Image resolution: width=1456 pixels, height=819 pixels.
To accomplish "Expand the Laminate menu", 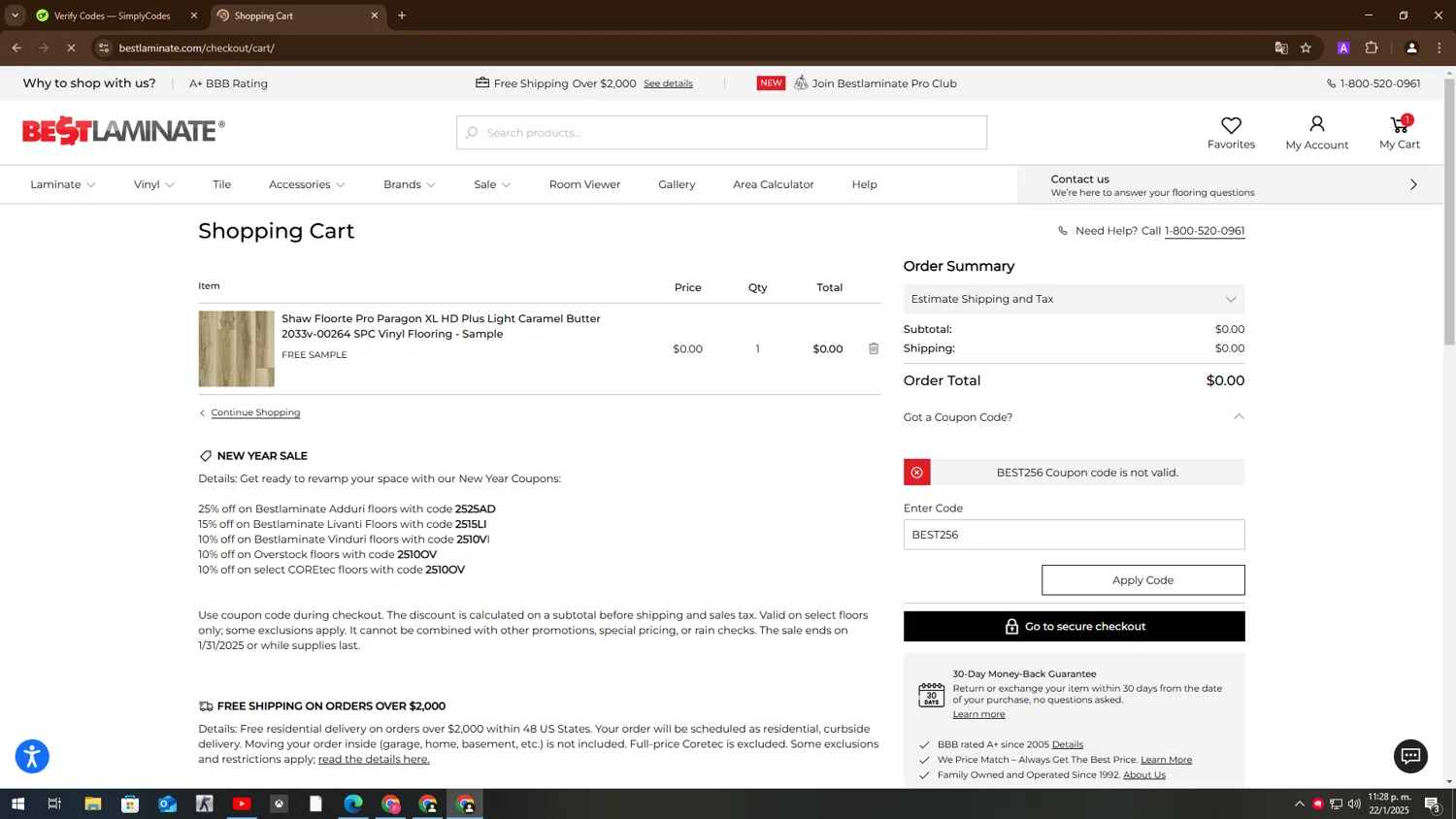I will point(63,184).
